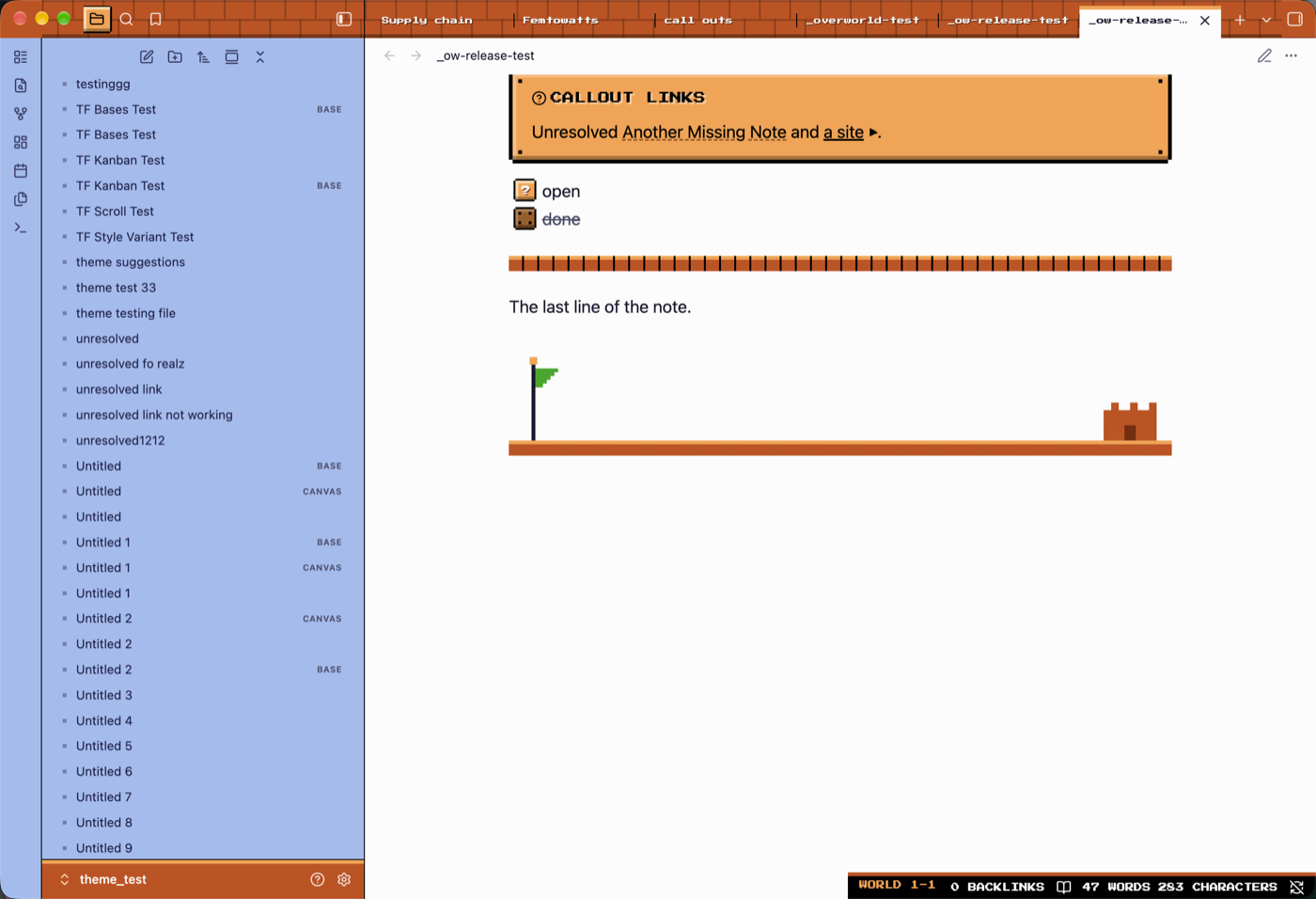
Task: Open the command palette terminal icon
Action: (21, 228)
